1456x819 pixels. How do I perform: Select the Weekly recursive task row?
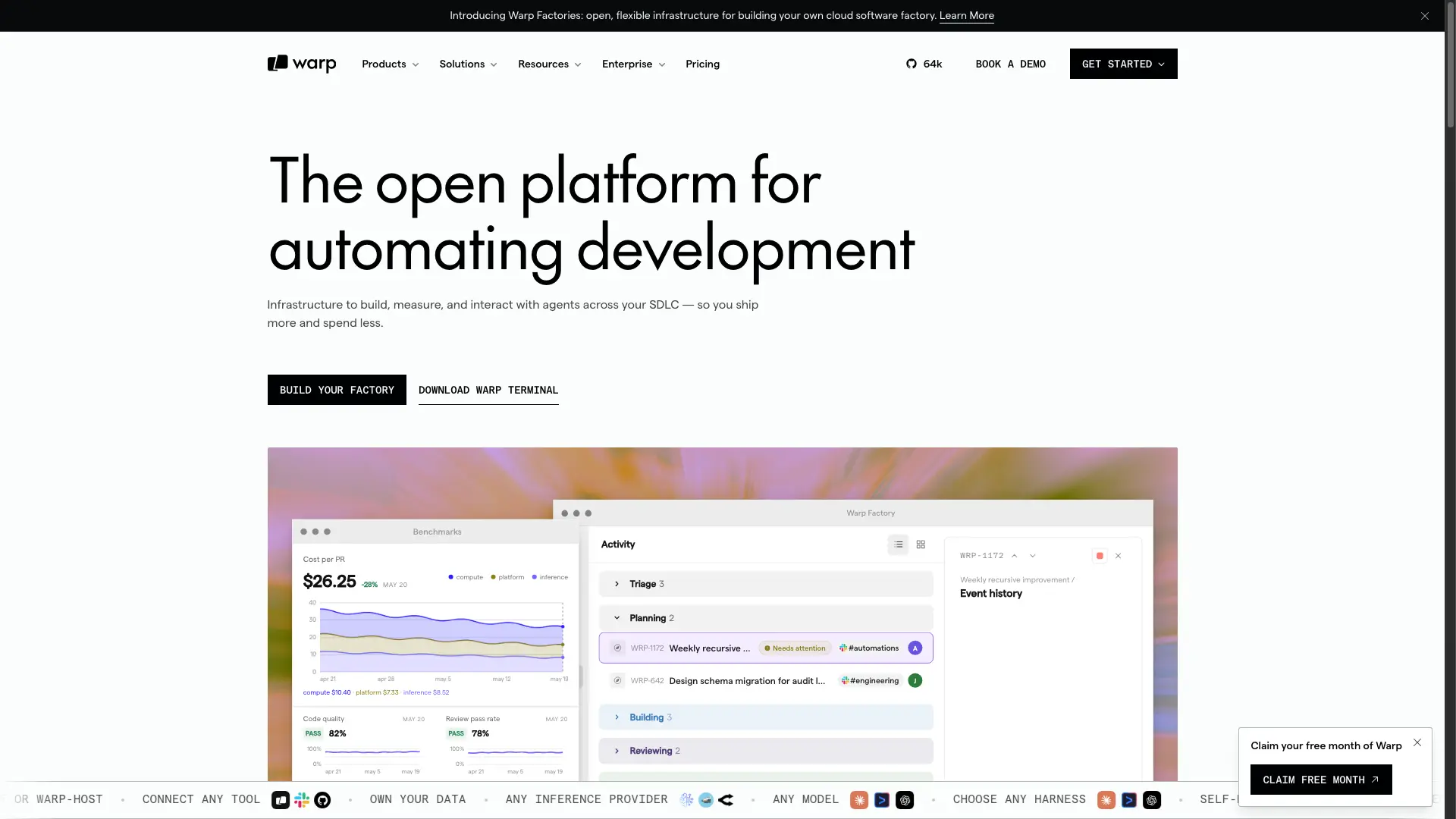(766, 648)
